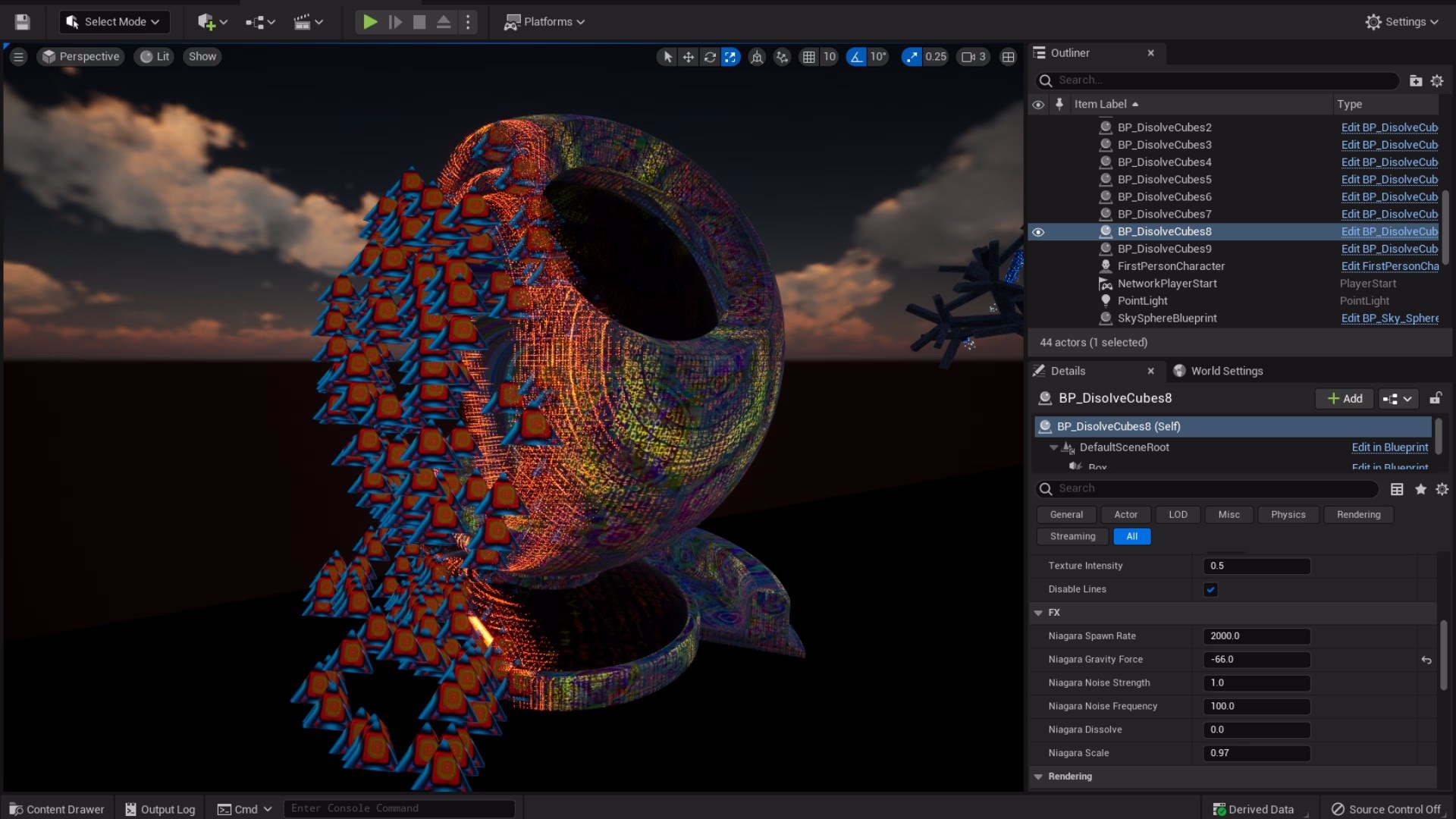
Task: Click the Details panel tab
Action: point(1068,370)
